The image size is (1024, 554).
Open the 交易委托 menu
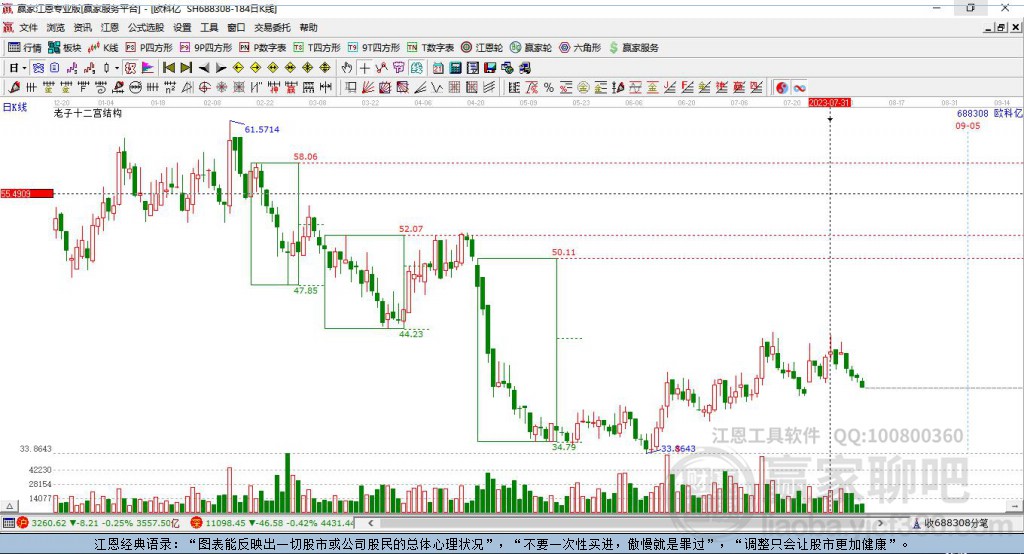click(x=272, y=27)
